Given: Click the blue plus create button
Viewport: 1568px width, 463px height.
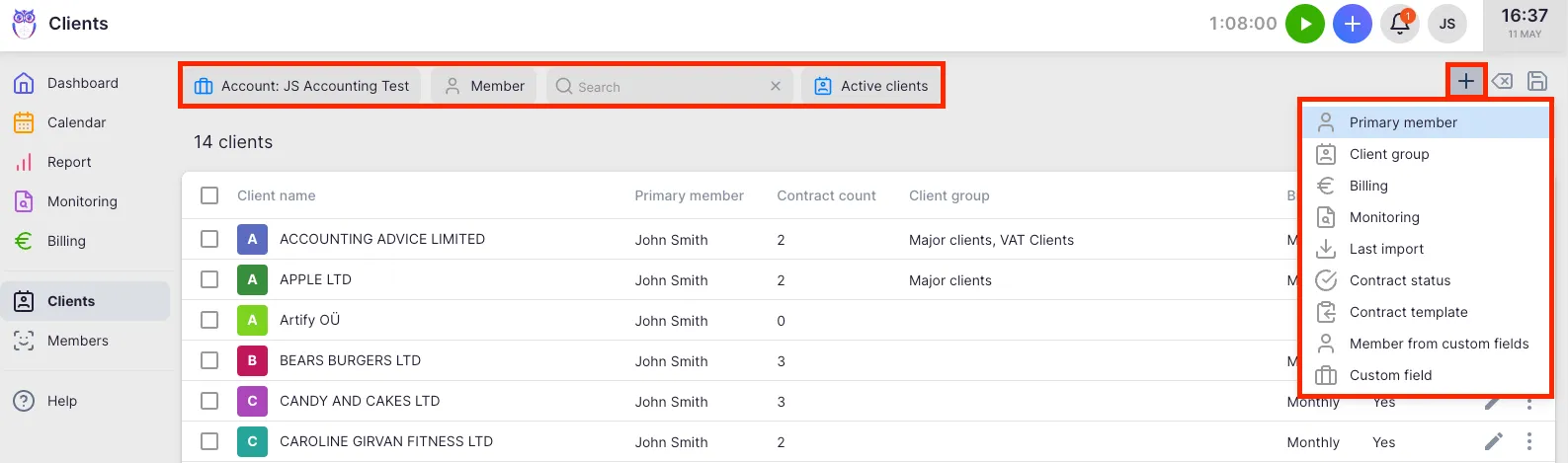Looking at the screenshot, I should pyautogui.click(x=1352, y=24).
